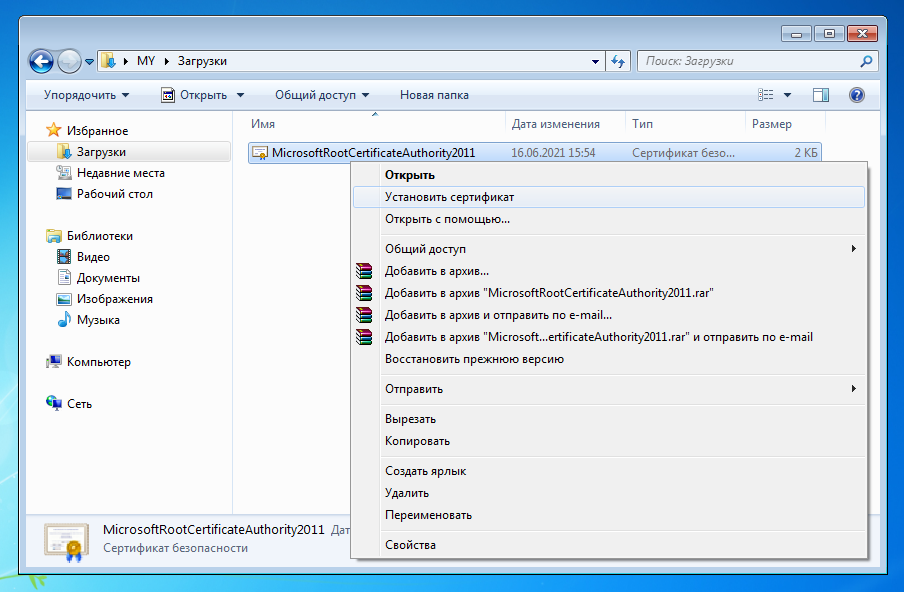Image resolution: width=904 pixels, height=592 pixels.
Task: Open the Общий доступ toolbar menu
Action: pyautogui.click(x=322, y=95)
